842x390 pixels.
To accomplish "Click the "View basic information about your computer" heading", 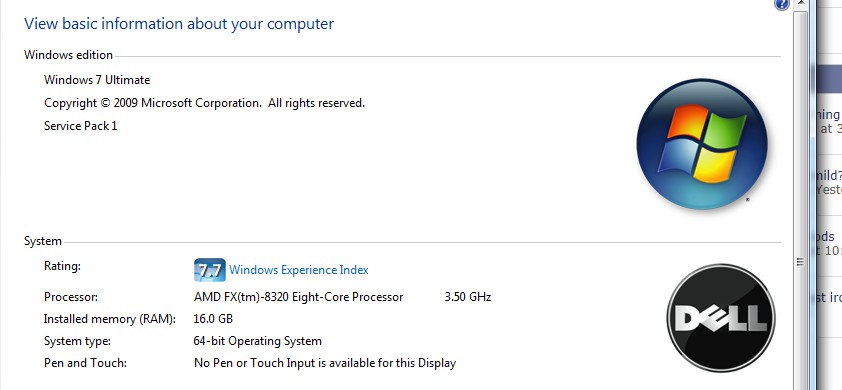I will (179, 24).
